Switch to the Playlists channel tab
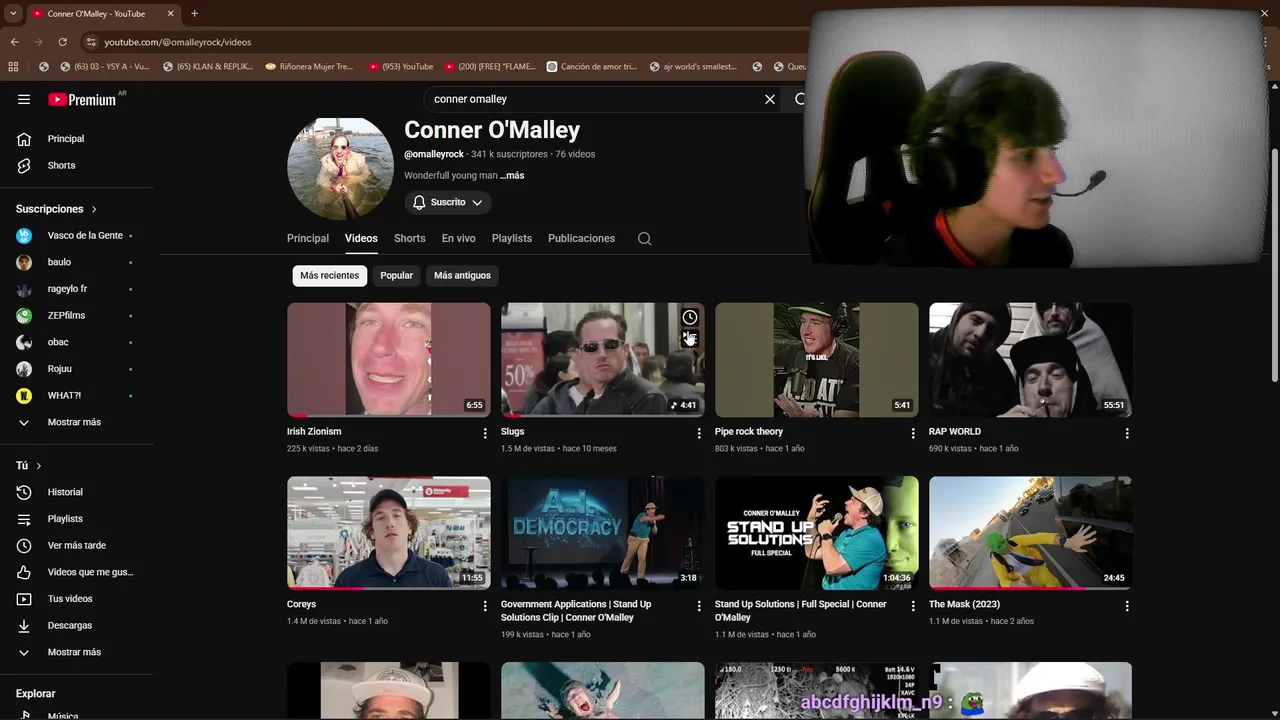 tap(511, 238)
